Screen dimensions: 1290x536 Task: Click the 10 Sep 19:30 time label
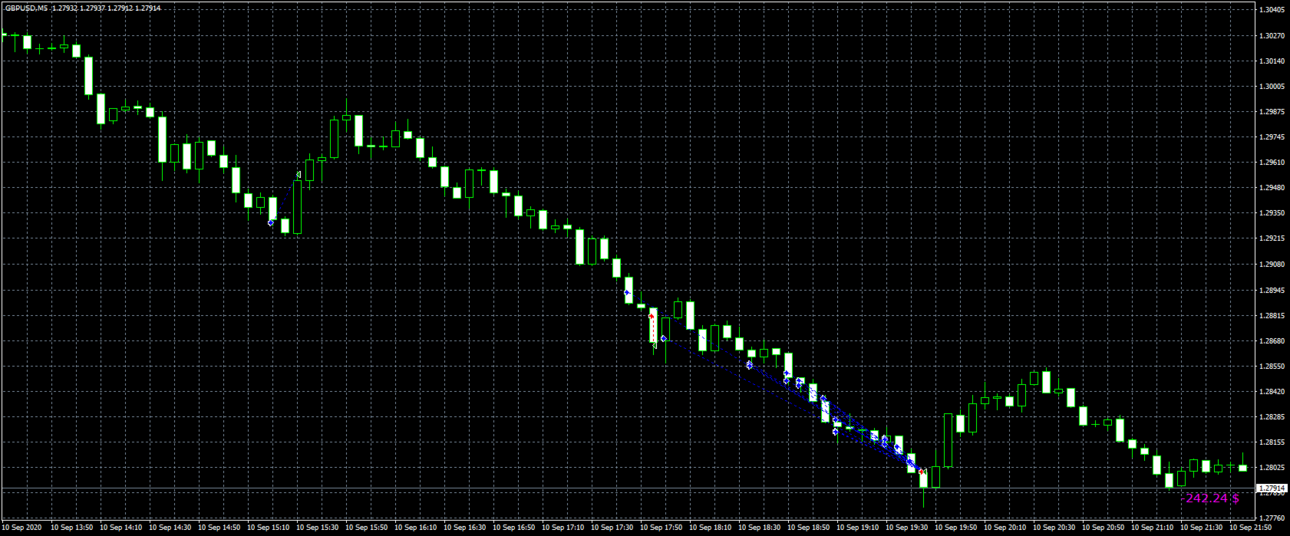[x=906, y=527]
